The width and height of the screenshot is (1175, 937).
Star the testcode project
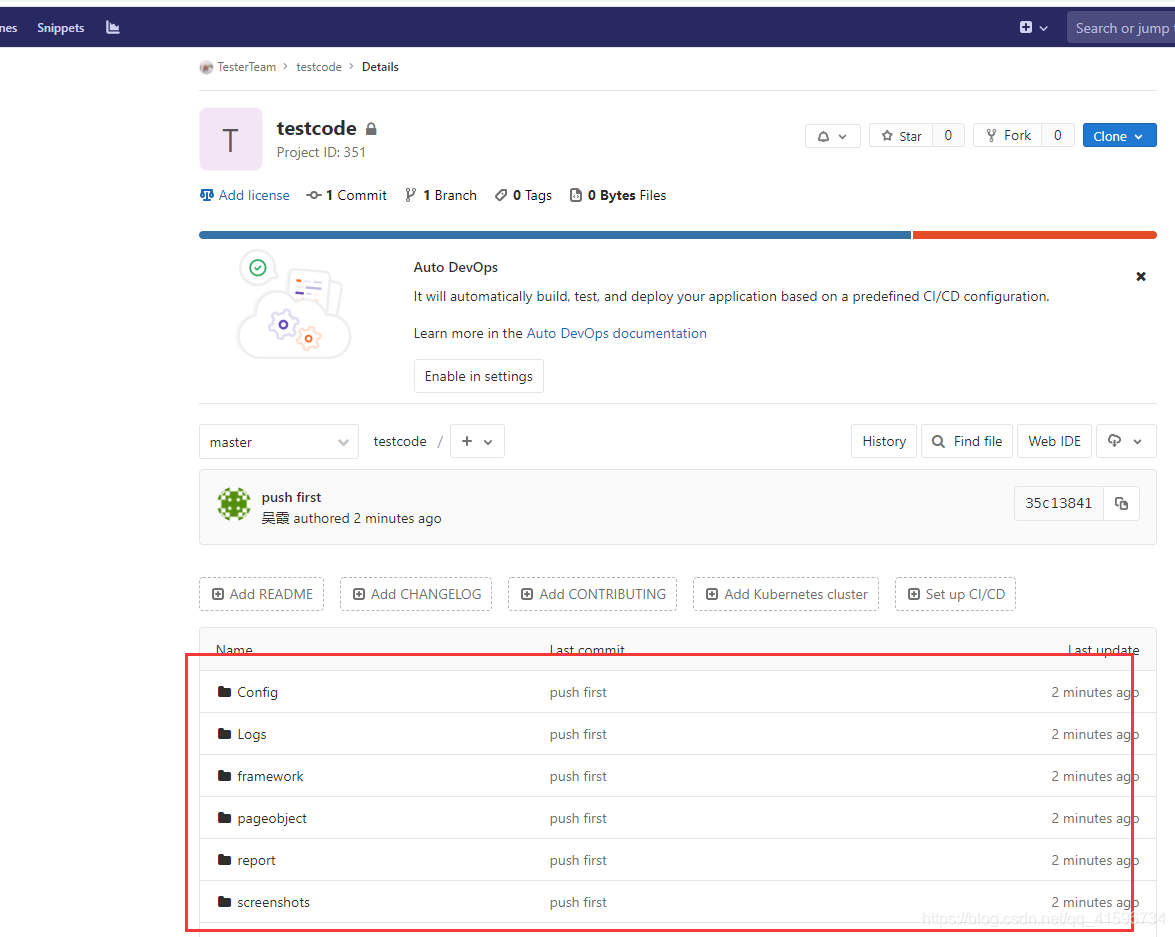(x=901, y=136)
